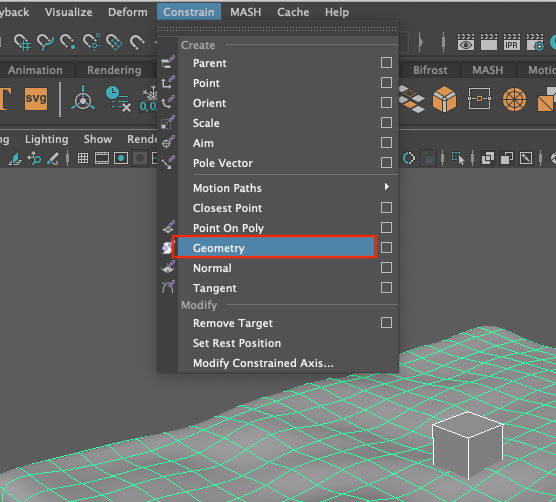Click the grease pencil panel icon
The width and height of the screenshot is (556, 502).
pos(53,158)
